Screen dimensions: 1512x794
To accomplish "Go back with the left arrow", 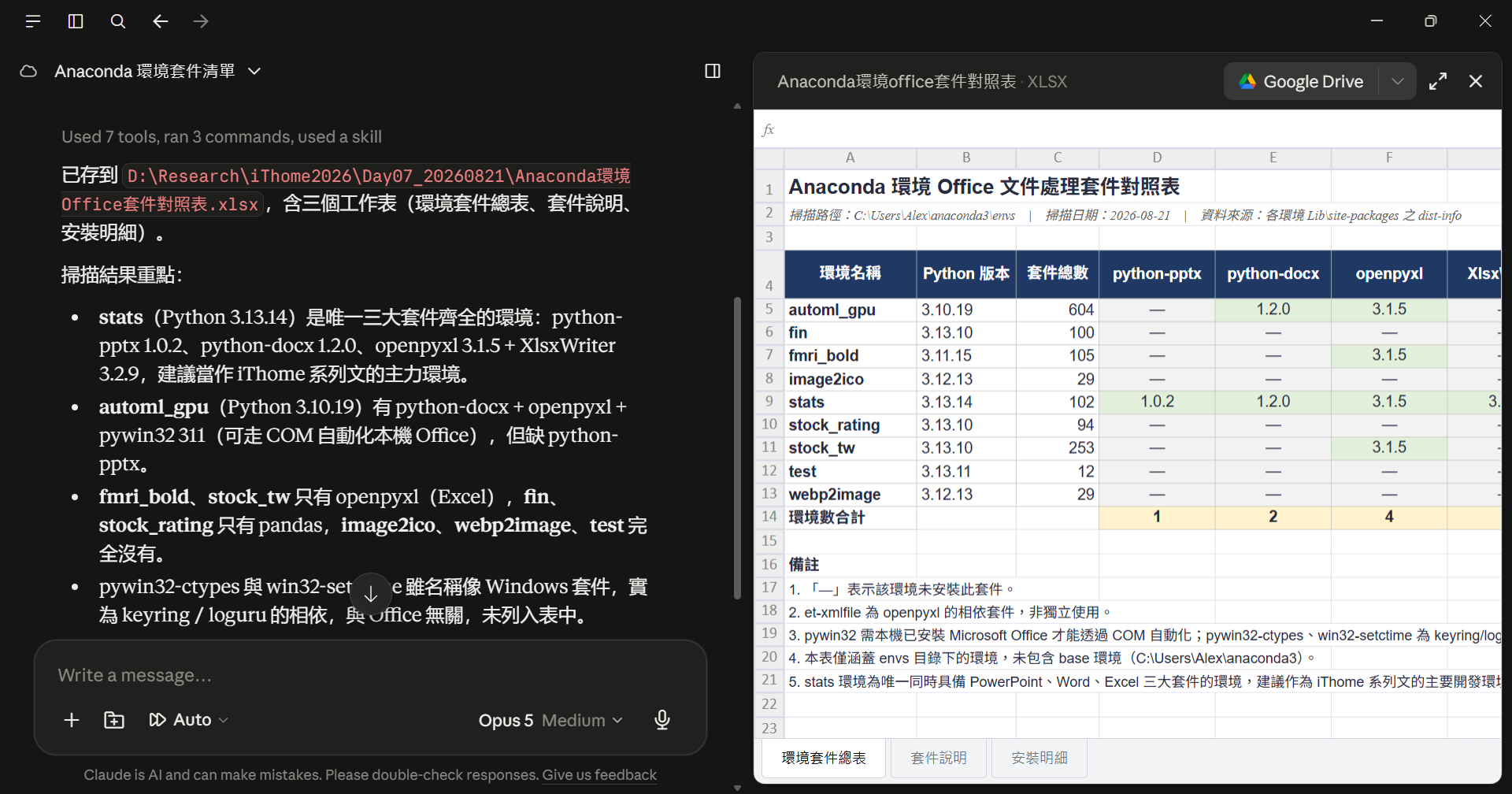I will tap(161, 21).
